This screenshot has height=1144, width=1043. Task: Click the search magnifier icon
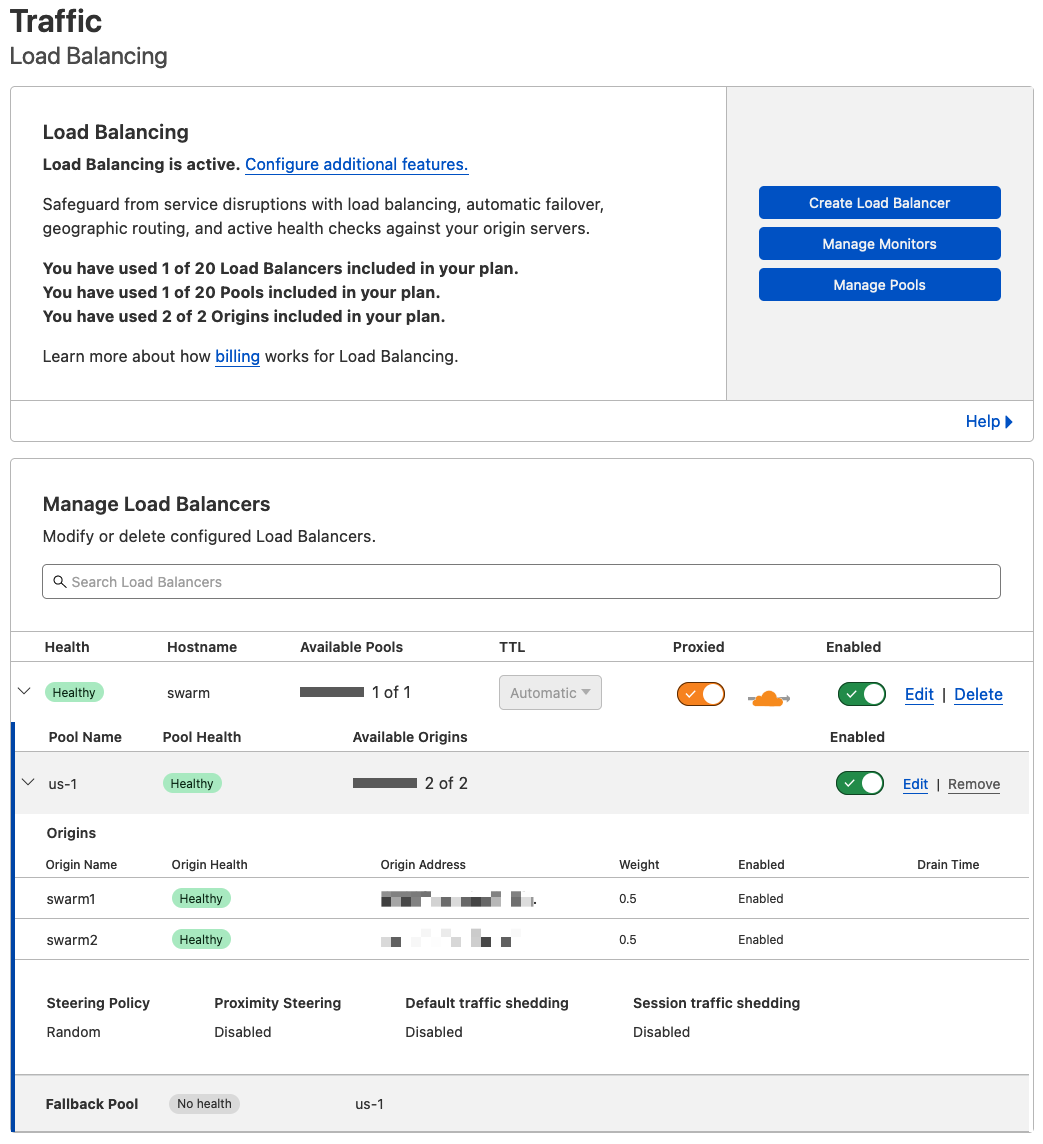tap(60, 581)
